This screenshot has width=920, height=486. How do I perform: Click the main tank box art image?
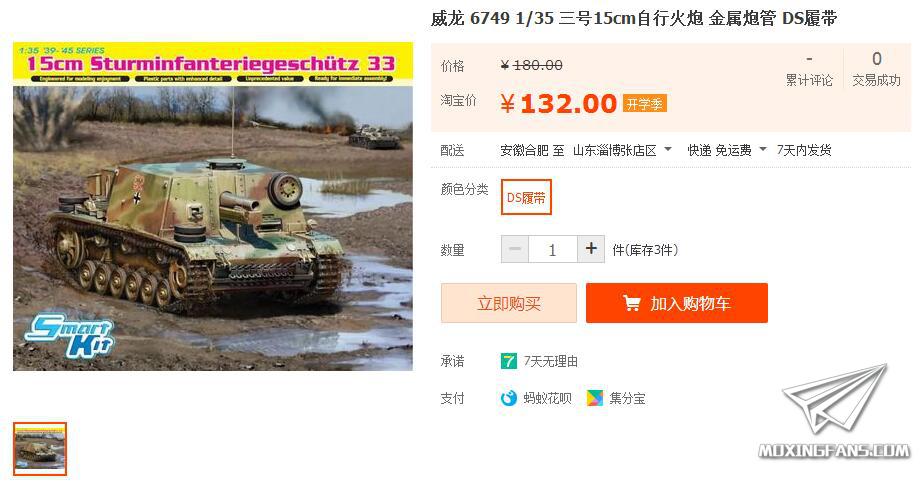point(213,207)
